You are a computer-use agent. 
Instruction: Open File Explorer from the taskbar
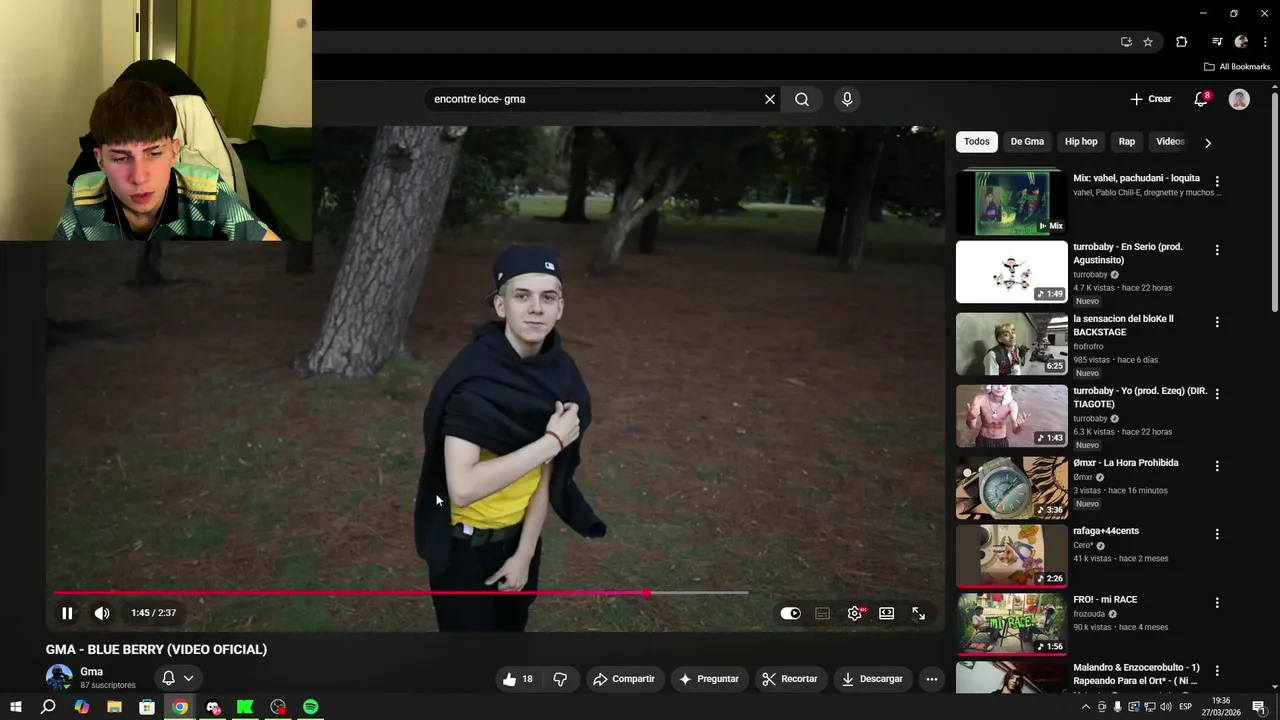[x=114, y=707]
